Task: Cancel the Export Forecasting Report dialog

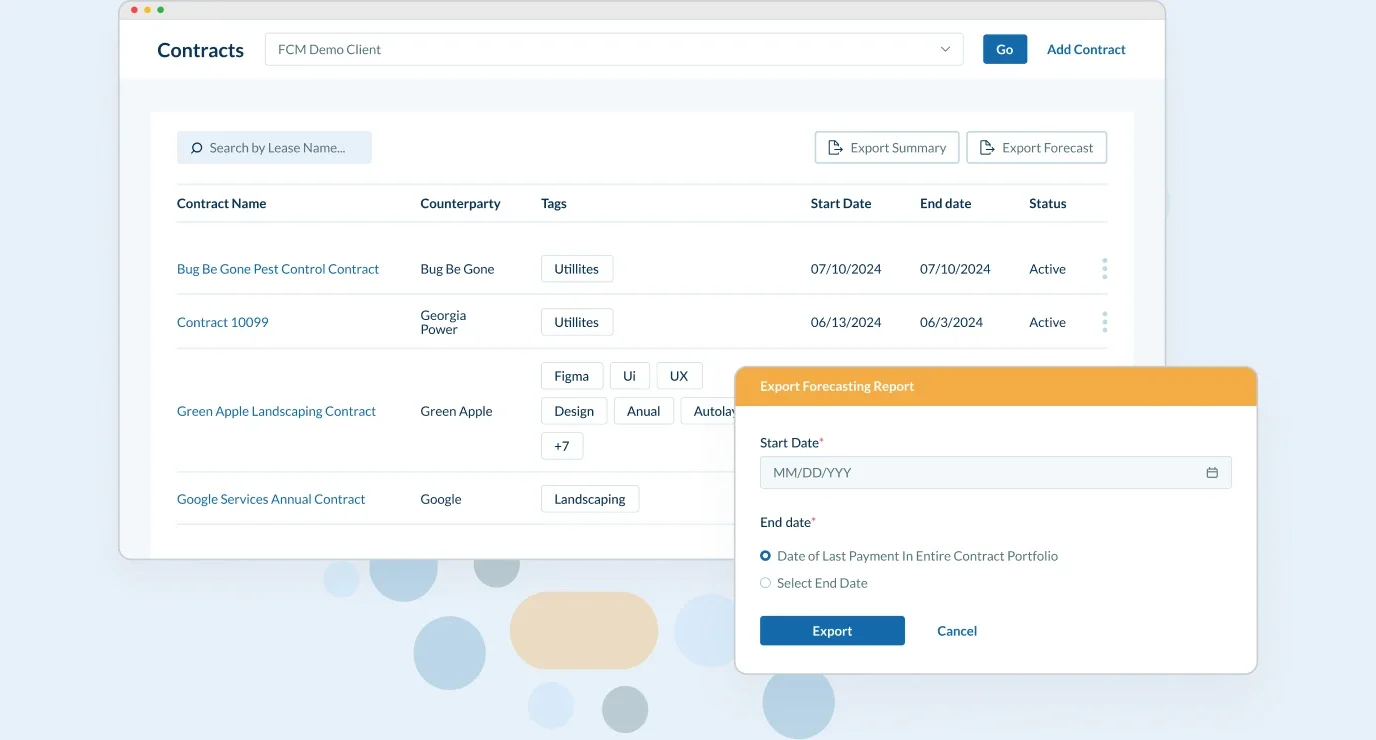Action: (x=957, y=631)
